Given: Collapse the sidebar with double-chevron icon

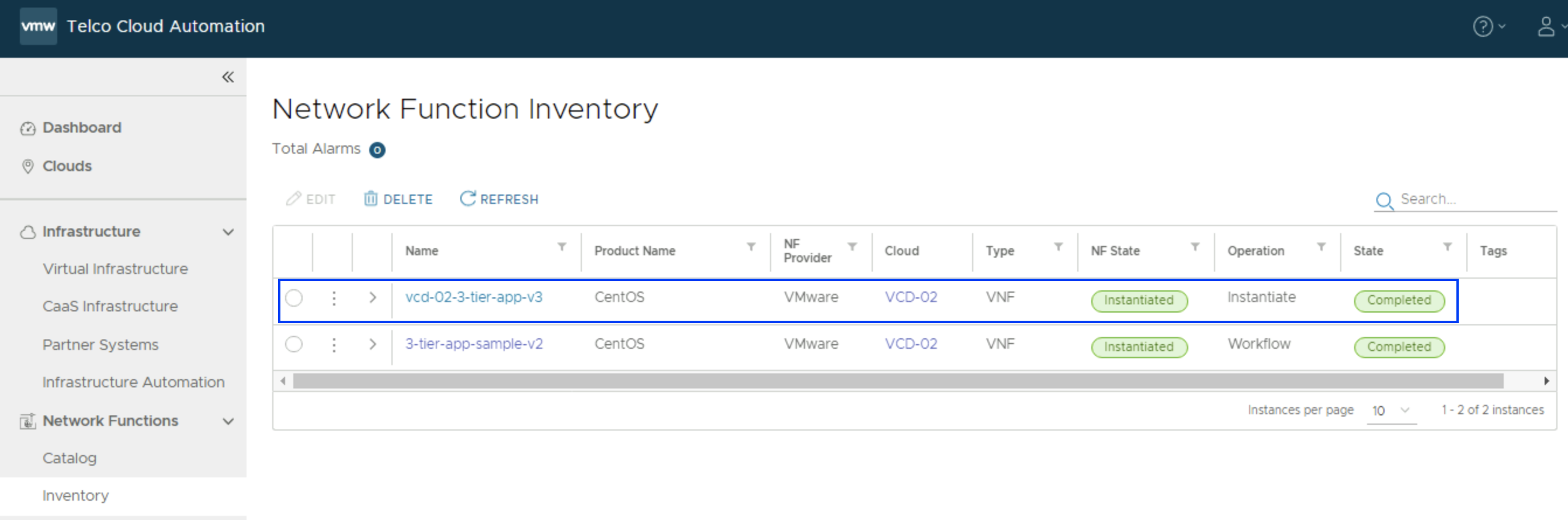Looking at the screenshot, I should coord(228,77).
